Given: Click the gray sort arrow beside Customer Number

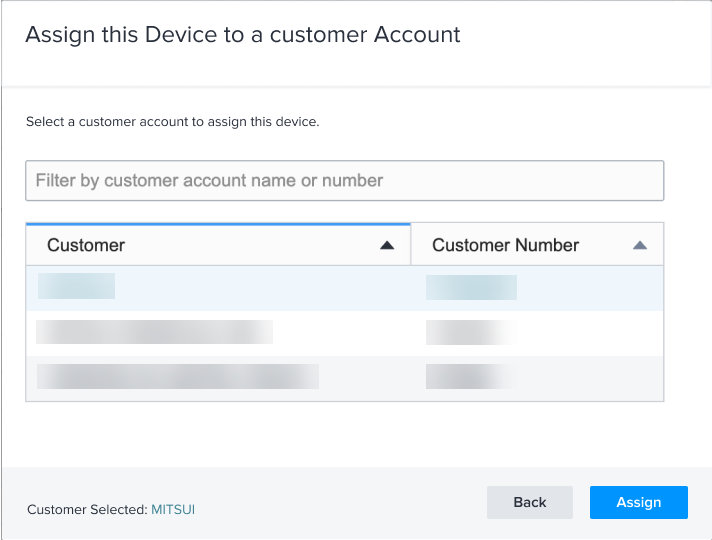Looking at the screenshot, I should pyautogui.click(x=640, y=246).
